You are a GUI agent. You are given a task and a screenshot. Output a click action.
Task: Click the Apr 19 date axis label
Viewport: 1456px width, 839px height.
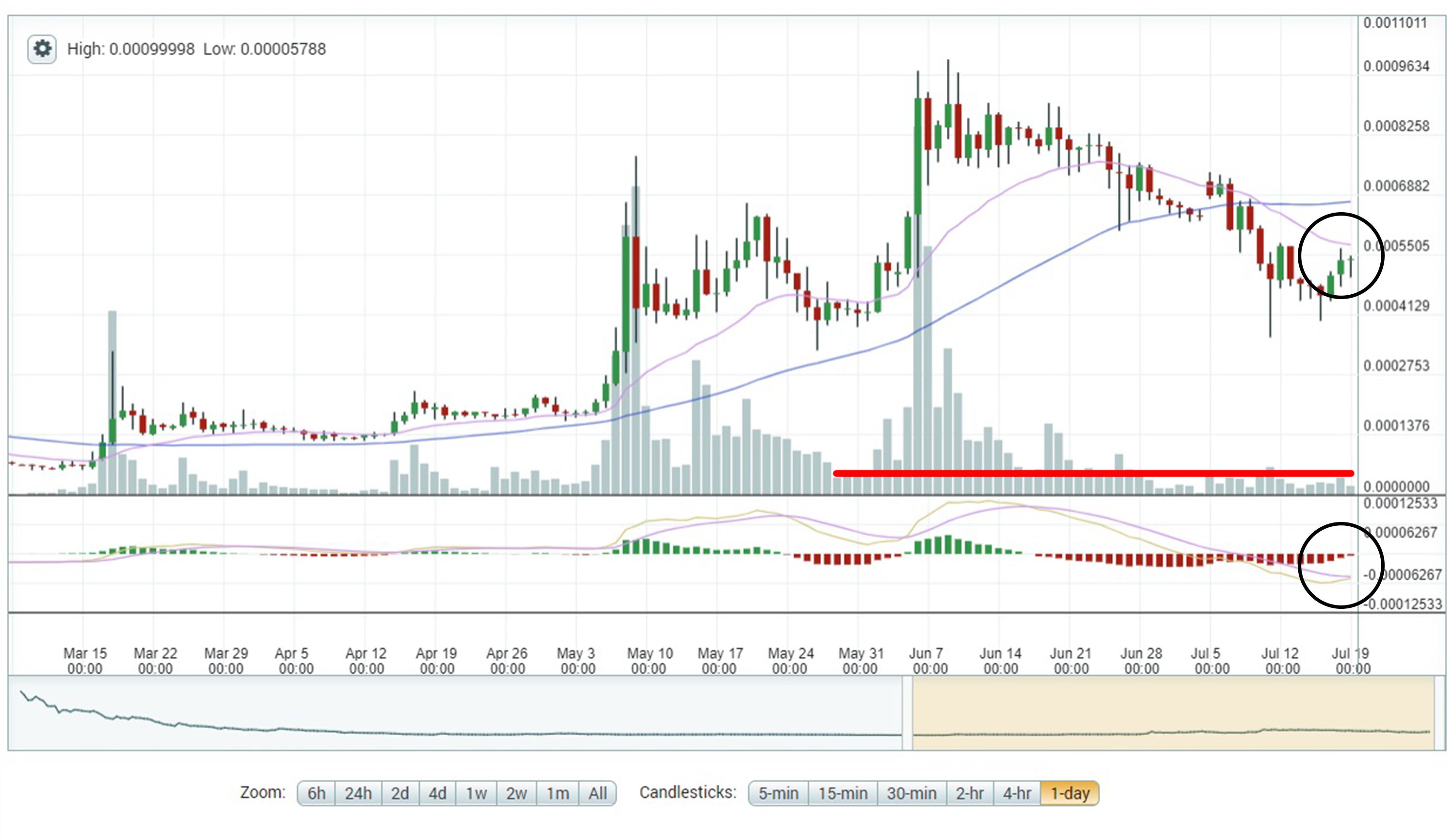[x=437, y=661]
